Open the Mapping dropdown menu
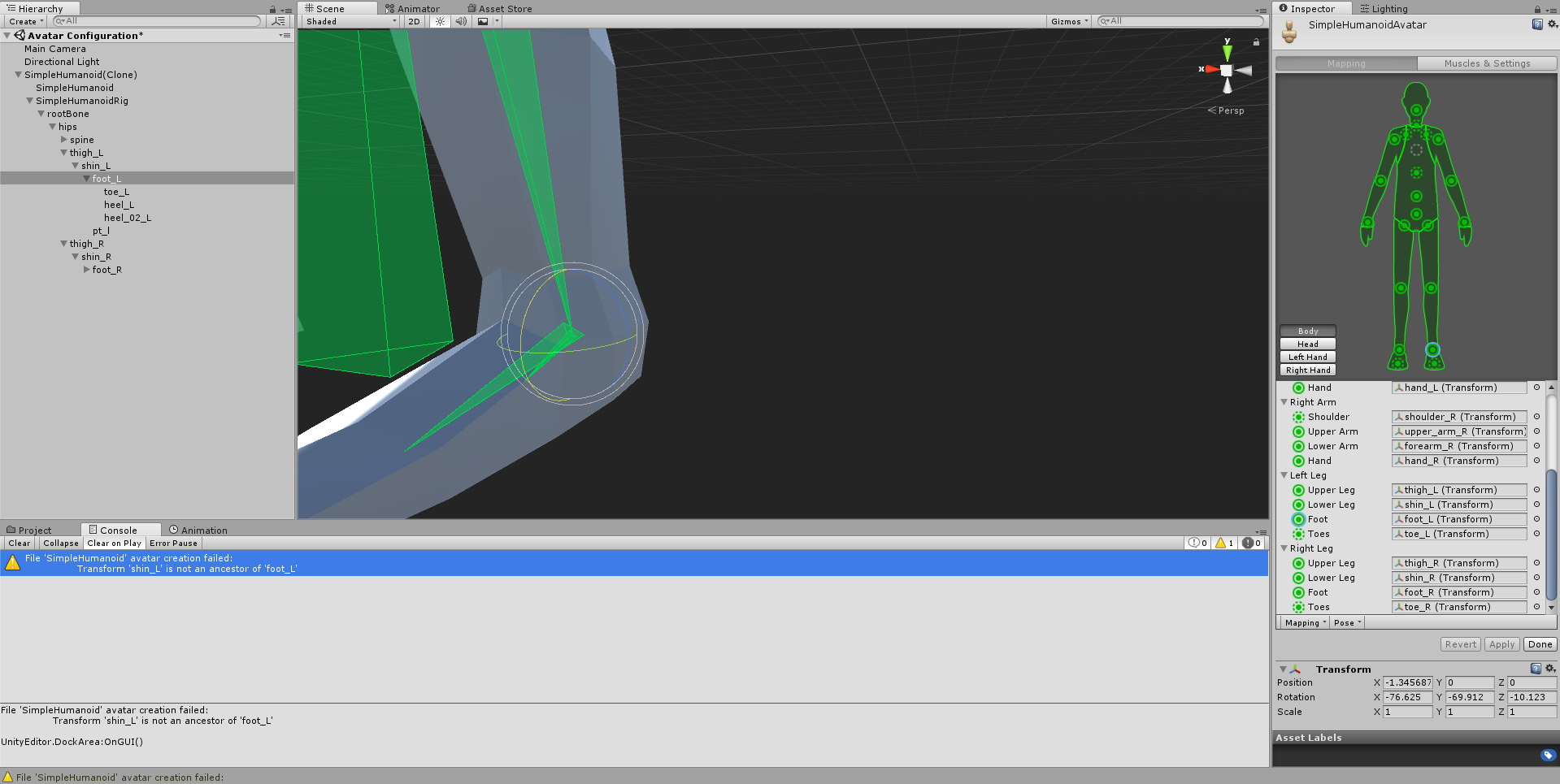 [1305, 623]
